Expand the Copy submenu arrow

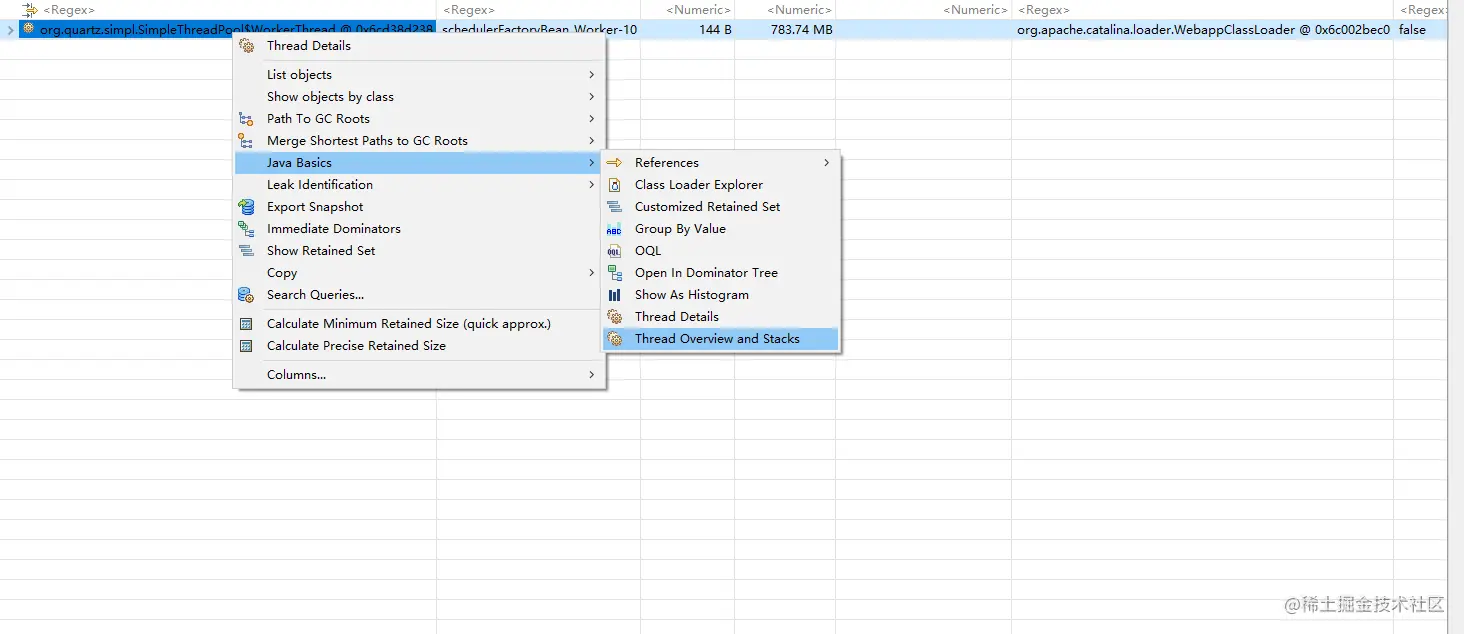(x=592, y=273)
